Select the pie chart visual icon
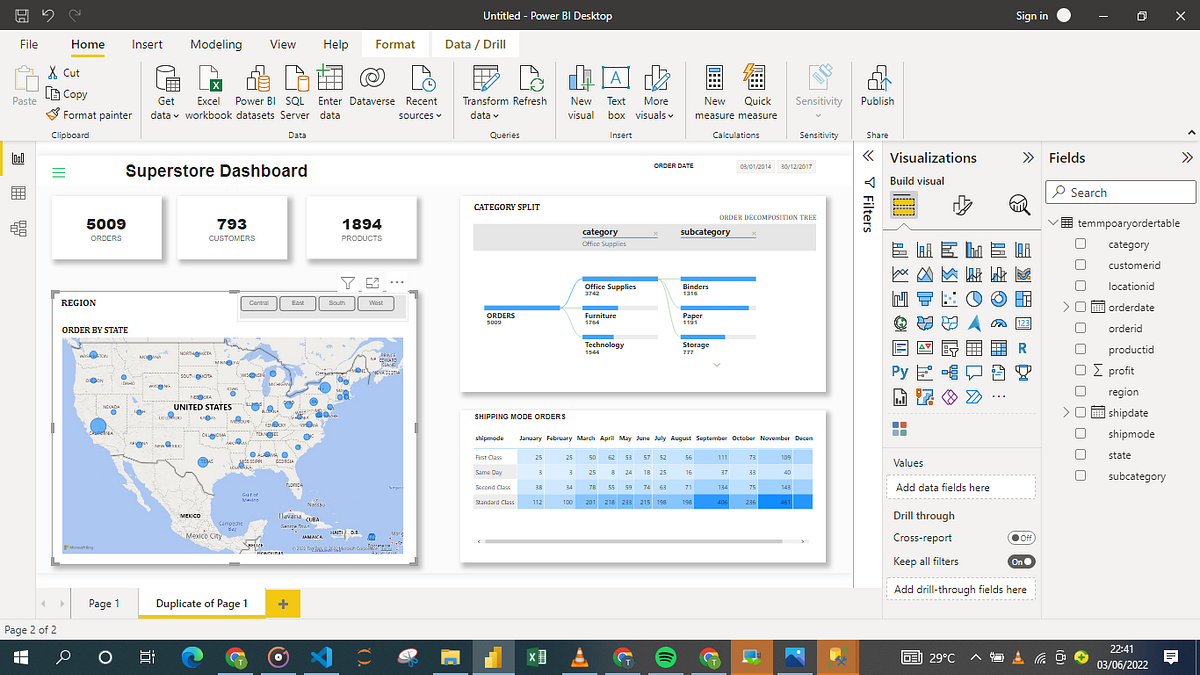 click(972, 297)
